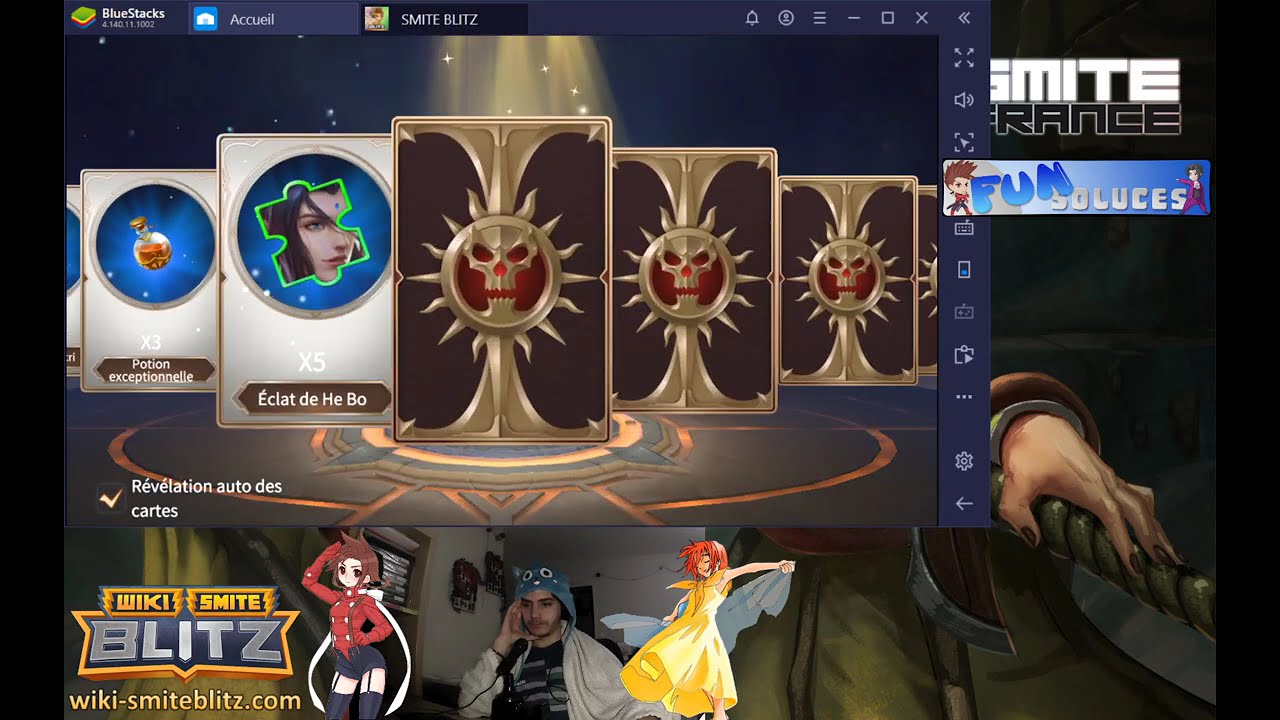1280x720 pixels.
Task: Close the BlueStacks window
Action: tap(922, 18)
